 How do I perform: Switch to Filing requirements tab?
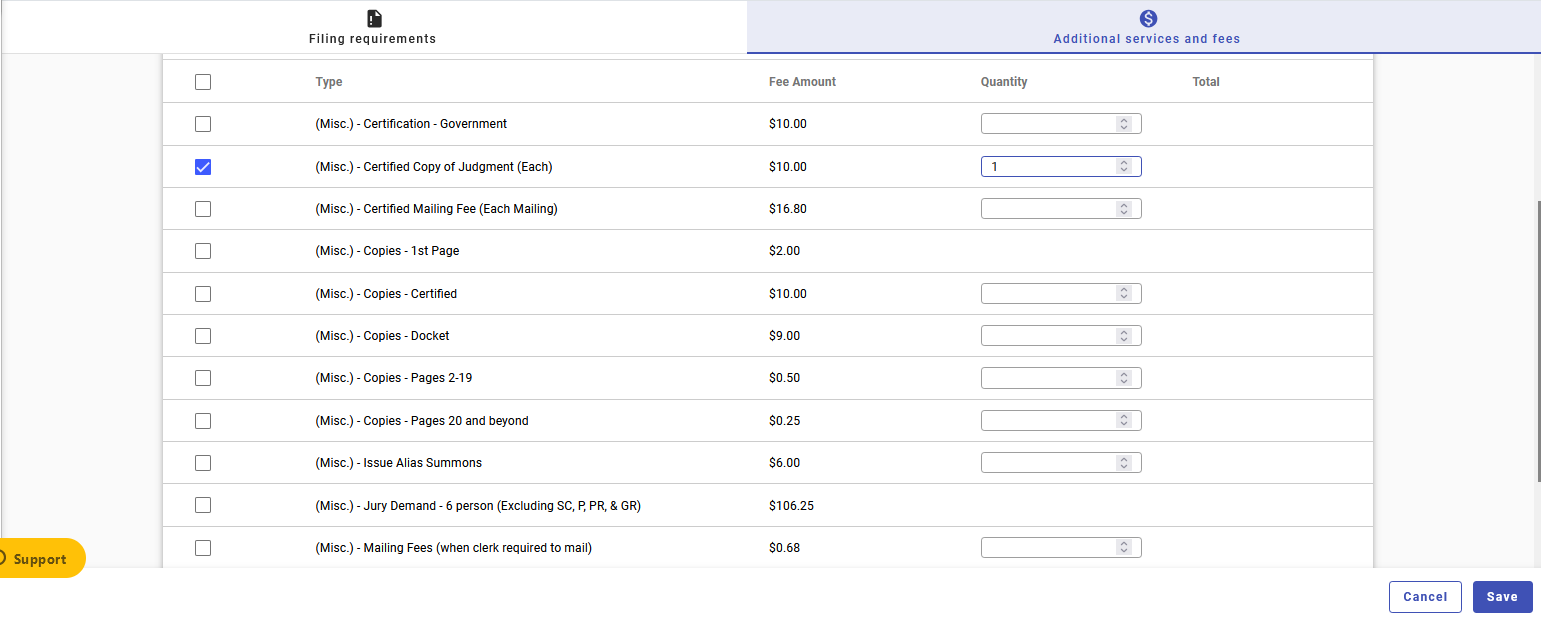[x=372, y=39]
